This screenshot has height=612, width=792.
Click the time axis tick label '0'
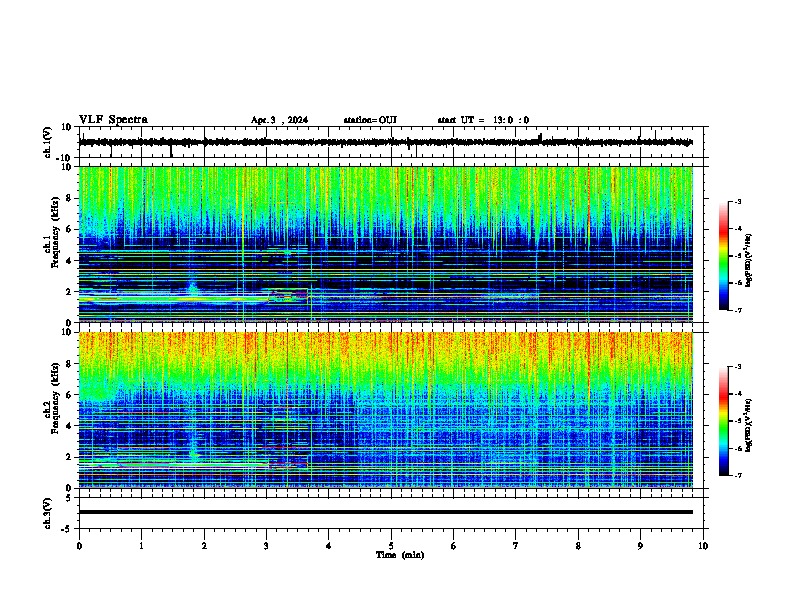click(79, 546)
